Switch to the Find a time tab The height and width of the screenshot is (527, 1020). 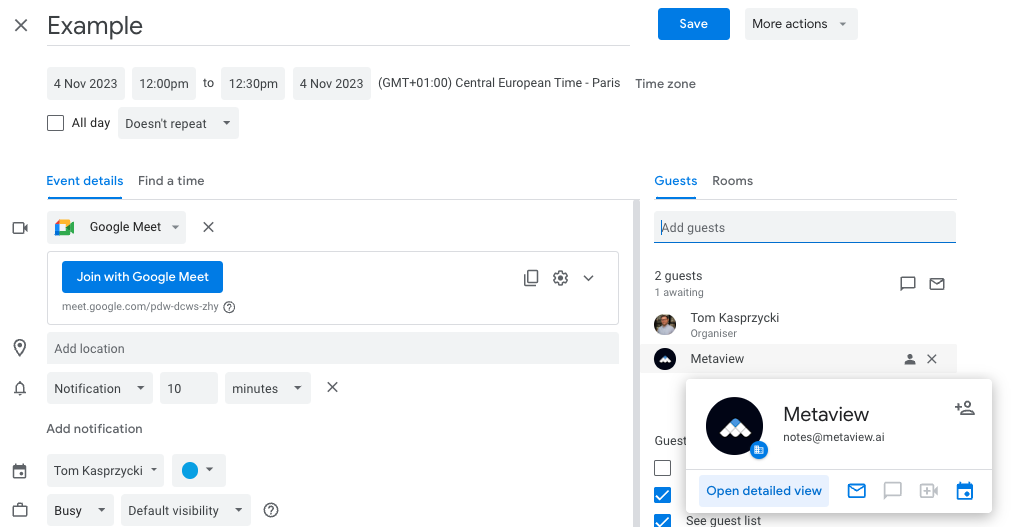pos(171,181)
